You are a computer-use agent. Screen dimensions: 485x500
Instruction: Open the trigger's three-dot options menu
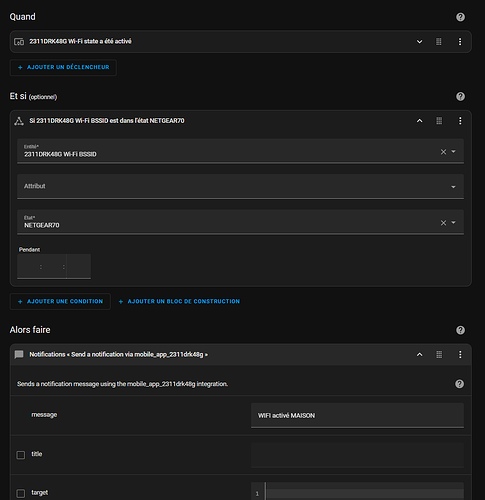[460, 41]
